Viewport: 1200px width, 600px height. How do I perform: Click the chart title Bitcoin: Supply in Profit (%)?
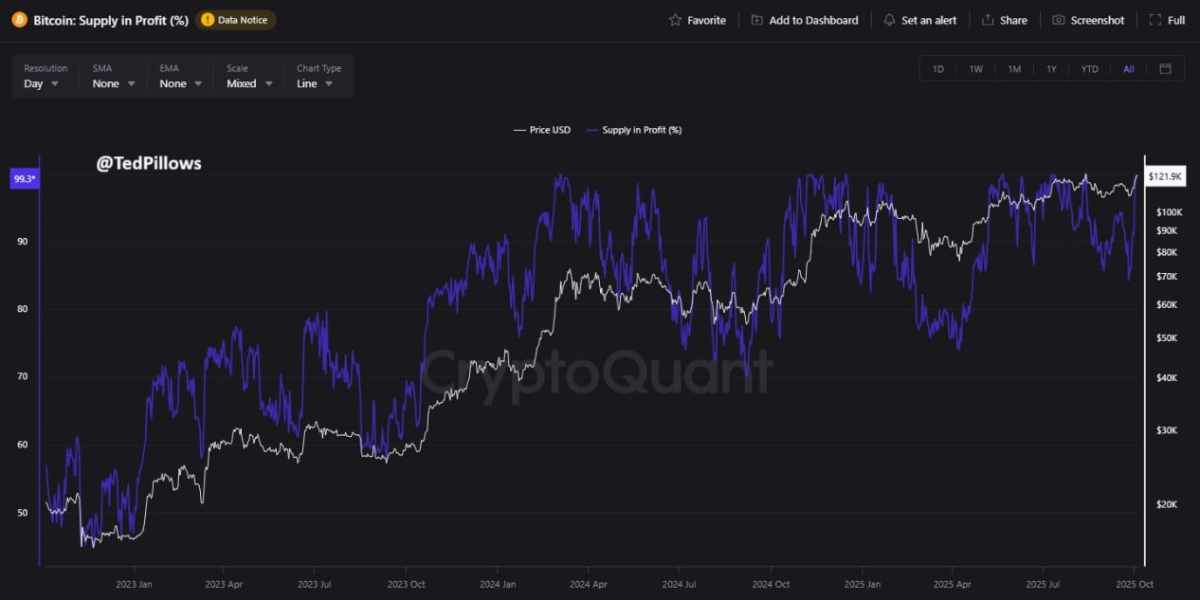(111, 20)
